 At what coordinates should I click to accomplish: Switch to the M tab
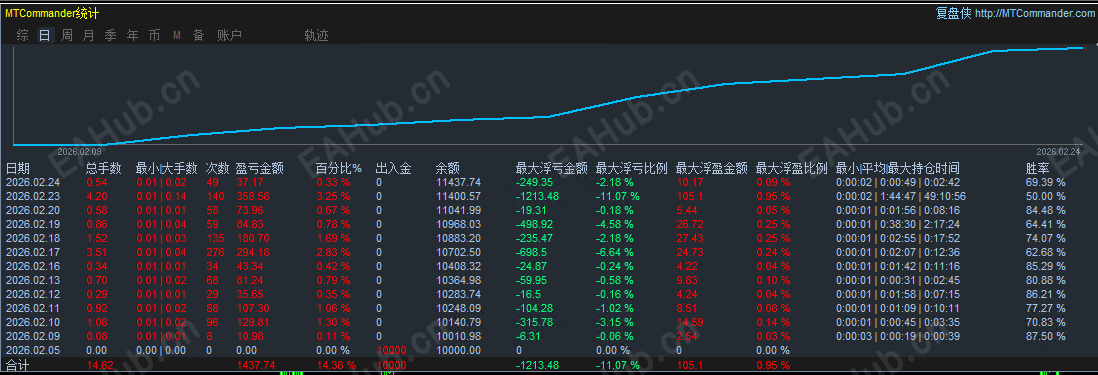tap(177, 35)
